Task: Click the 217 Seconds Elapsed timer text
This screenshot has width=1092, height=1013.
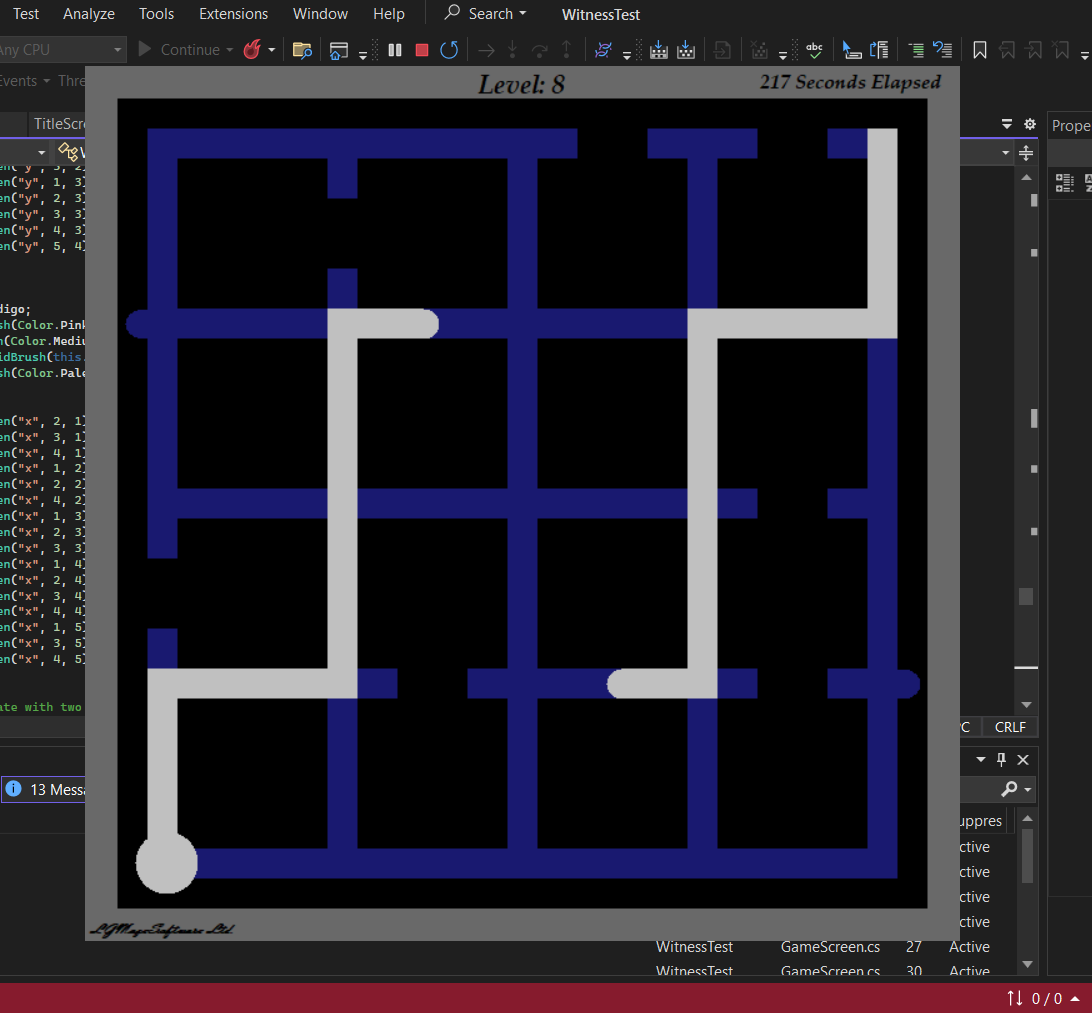Action: point(850,82)
